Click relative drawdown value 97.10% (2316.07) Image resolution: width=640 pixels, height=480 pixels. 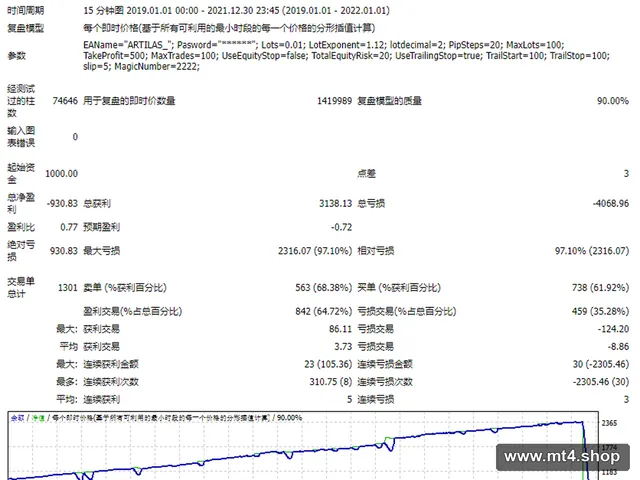[x=592, y=251]
